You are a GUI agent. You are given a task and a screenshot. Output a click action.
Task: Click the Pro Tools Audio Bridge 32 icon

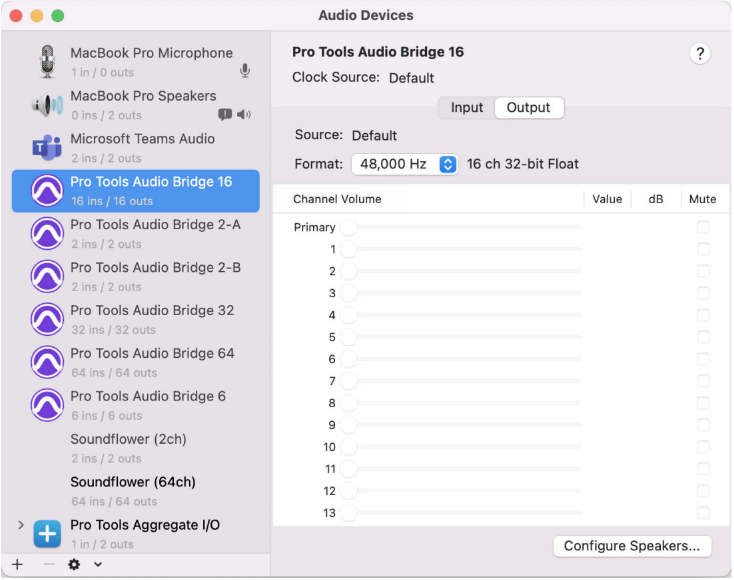pos(47,319)
